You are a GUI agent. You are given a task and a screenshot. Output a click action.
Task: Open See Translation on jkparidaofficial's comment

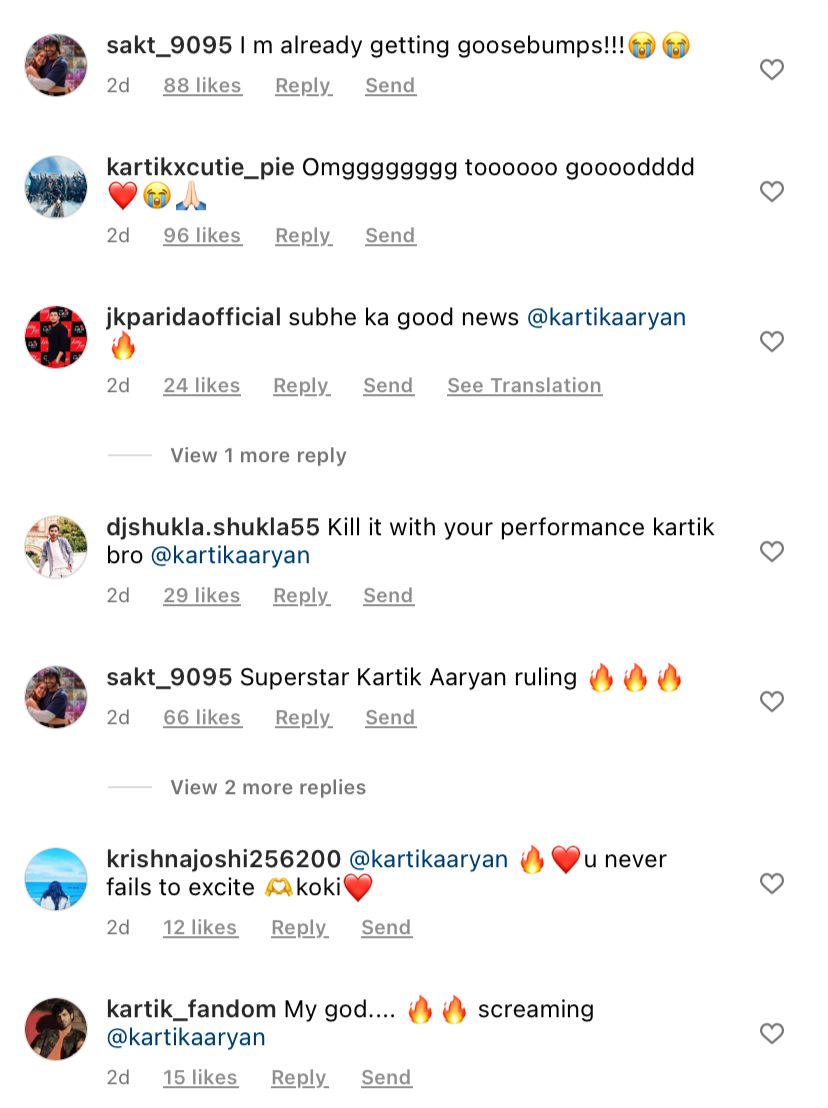point(524,385)
